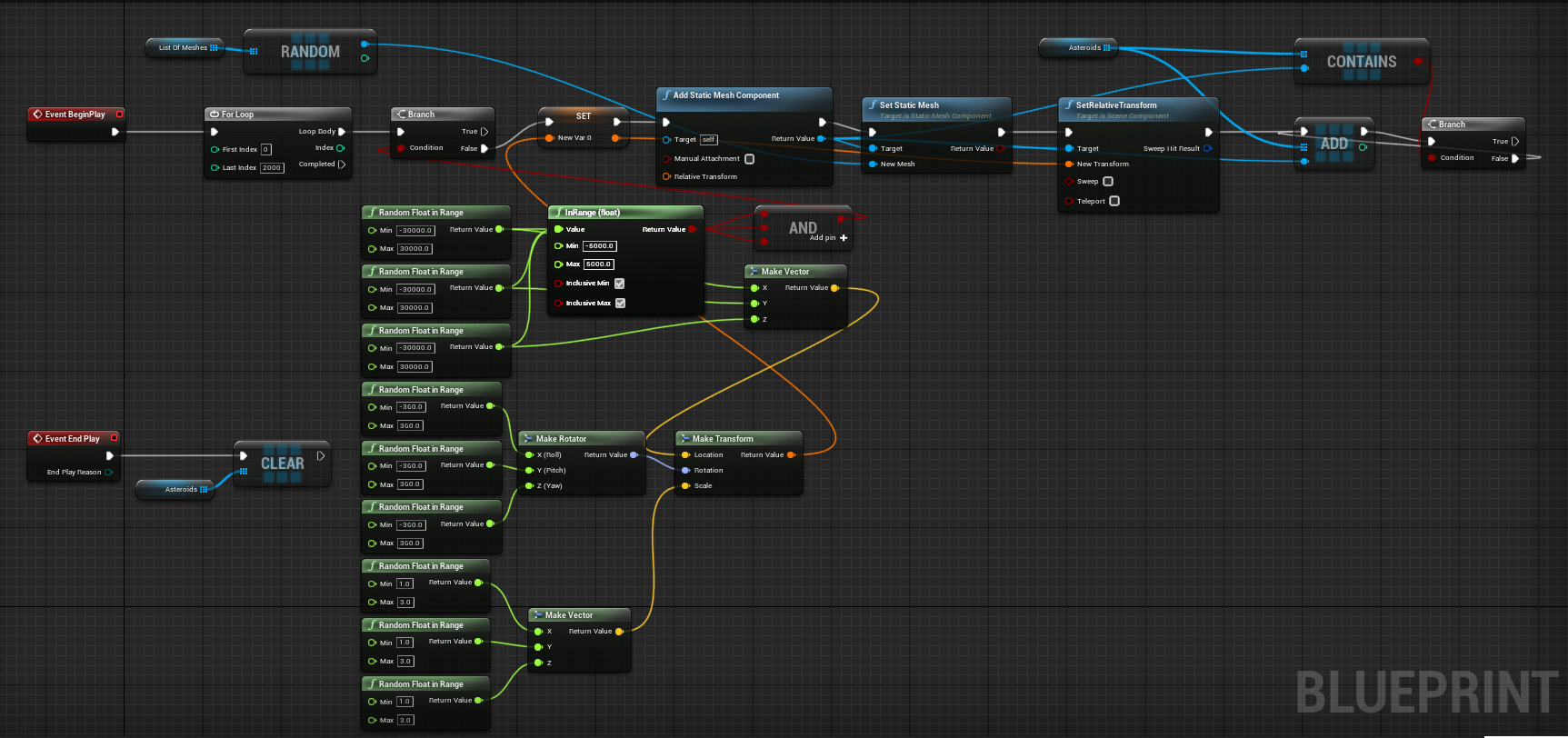Click the Add Static Mesh Component function icon
This screenshot has width=1568, height=738.
(666, 95)
